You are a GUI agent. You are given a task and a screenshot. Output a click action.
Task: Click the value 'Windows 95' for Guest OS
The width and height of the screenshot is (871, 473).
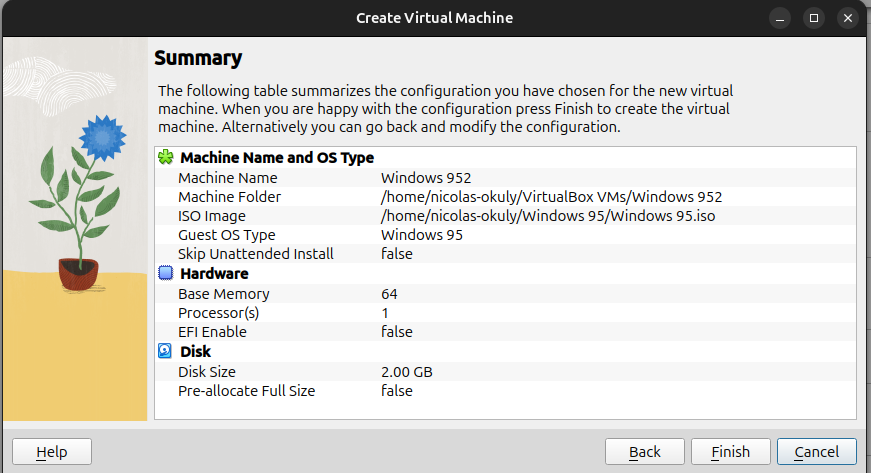click(x=422, y=235)
